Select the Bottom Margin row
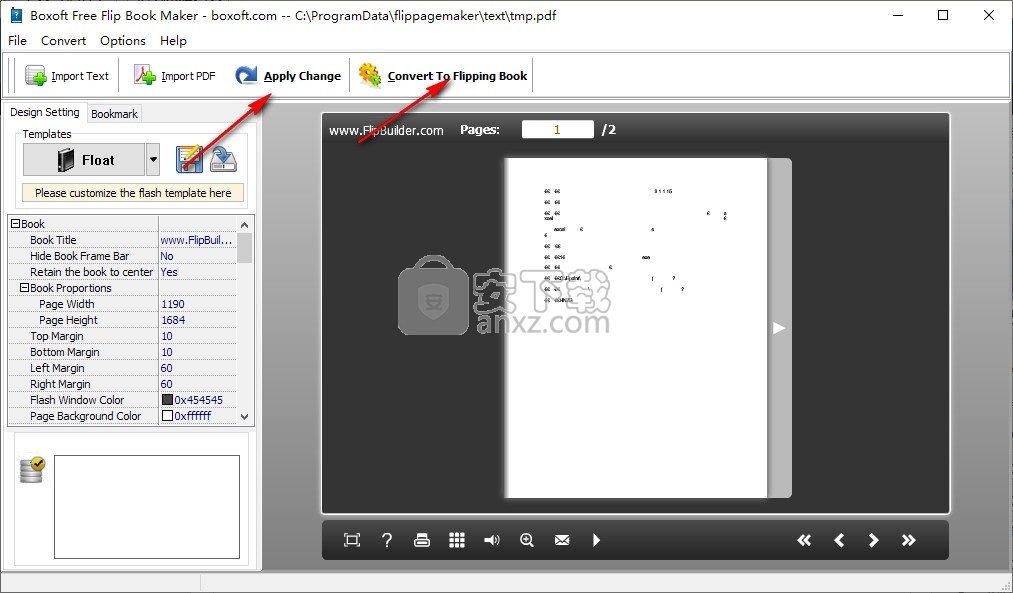 click(122, 352)
